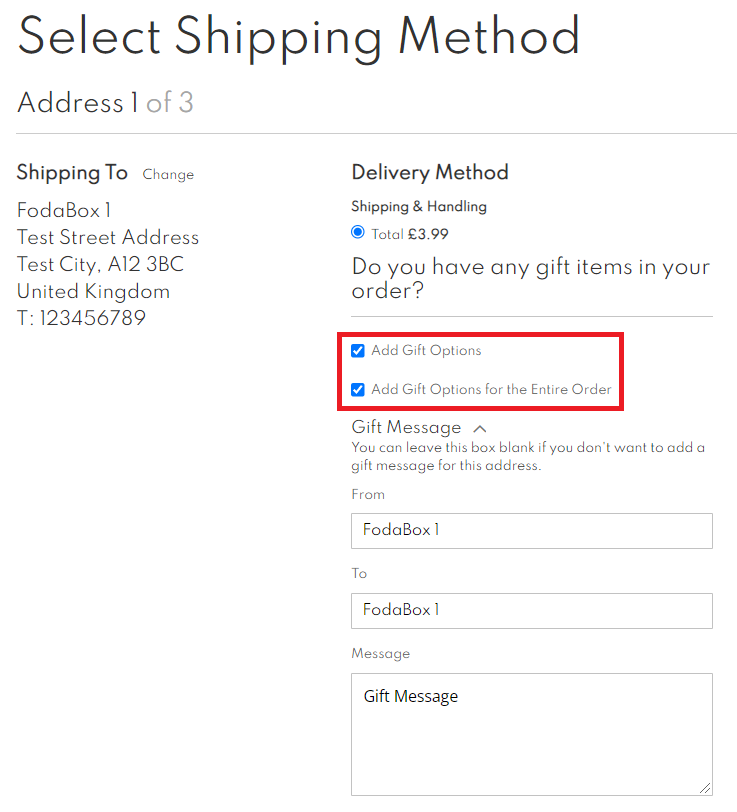Screen dimensions: 737x812
Task: Click the "Gift Message" heading text
Action: click(x=406, y=427)
